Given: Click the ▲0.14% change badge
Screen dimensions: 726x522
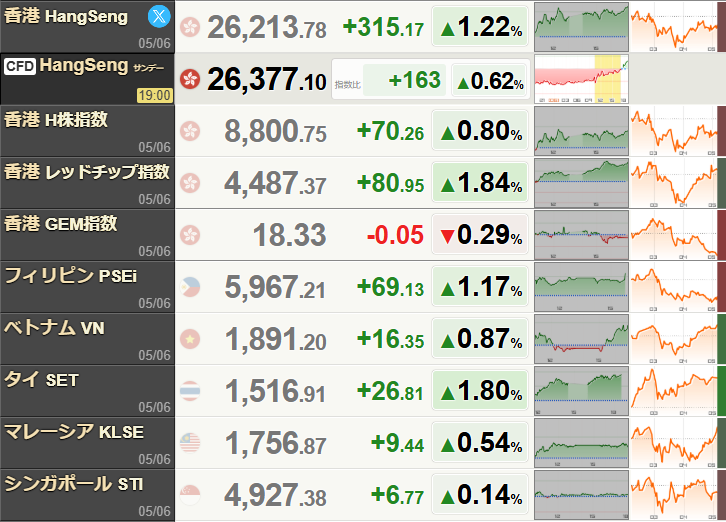Looking at the screenshot, I should [480, 495].
